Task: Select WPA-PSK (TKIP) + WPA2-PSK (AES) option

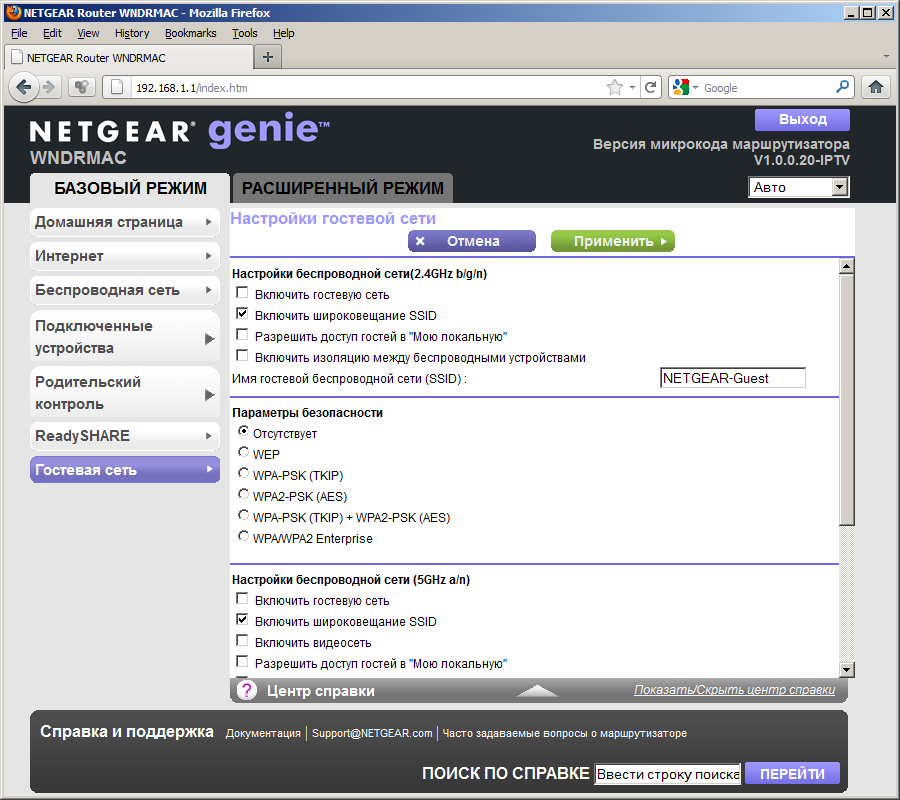Action: (x=243, y=515)
